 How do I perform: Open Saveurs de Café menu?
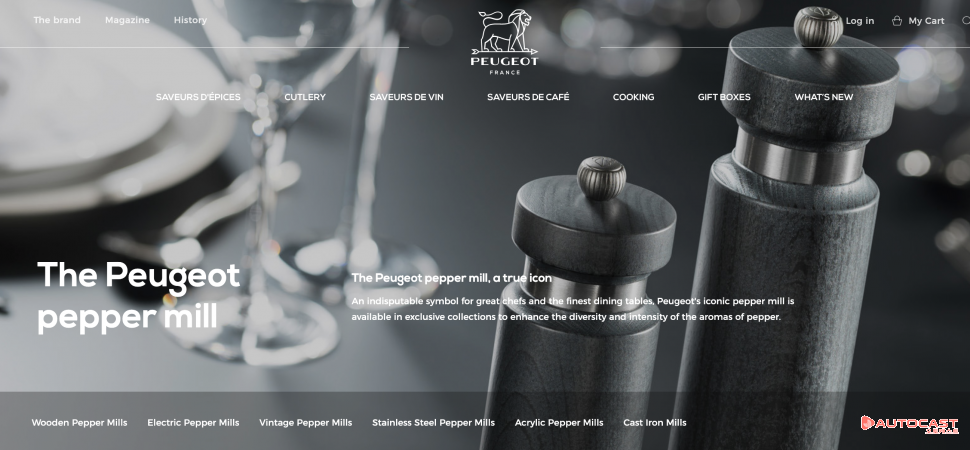pos(528,97)
